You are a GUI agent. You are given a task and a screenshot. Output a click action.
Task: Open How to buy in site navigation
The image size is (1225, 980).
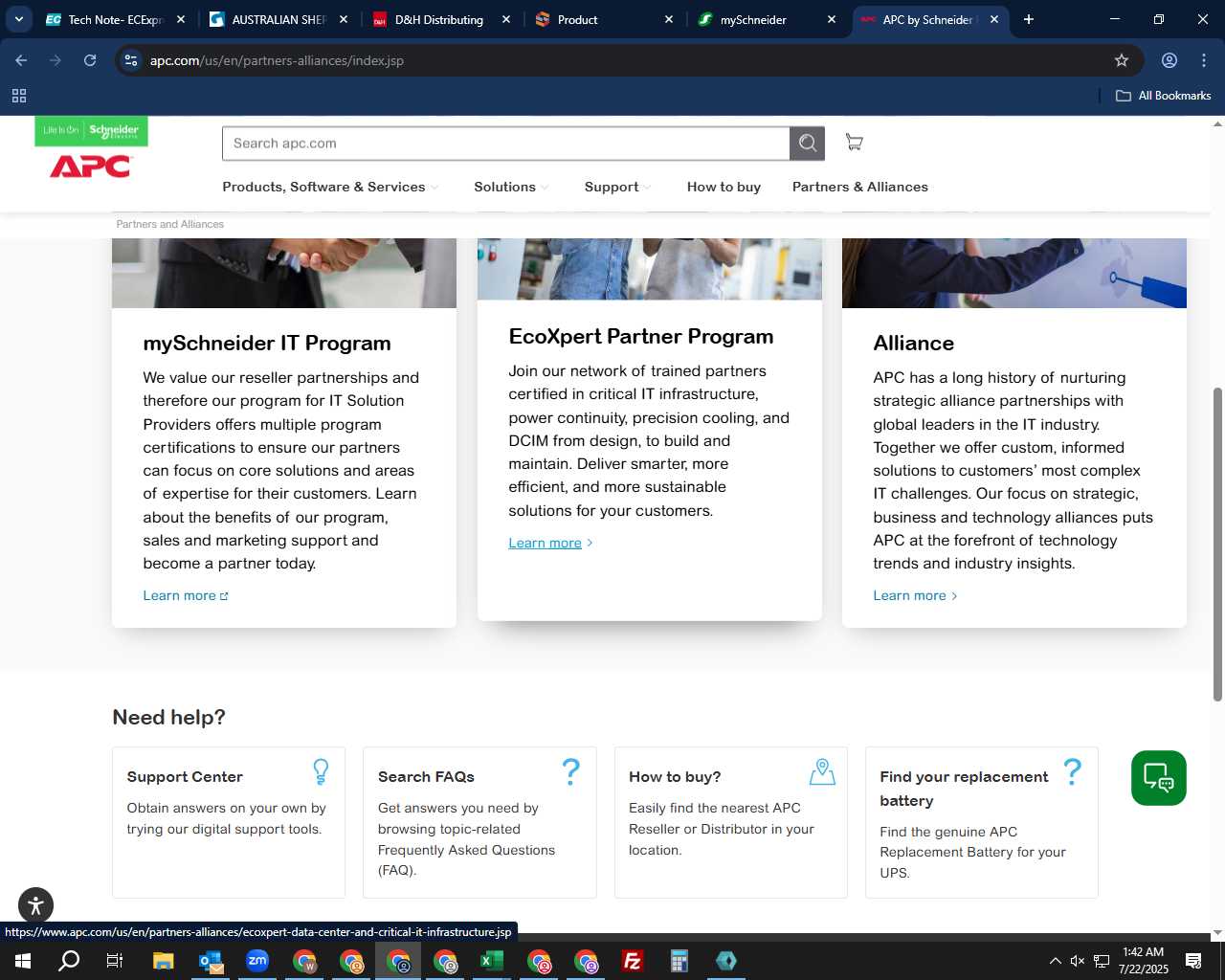[x=724, y=187]
